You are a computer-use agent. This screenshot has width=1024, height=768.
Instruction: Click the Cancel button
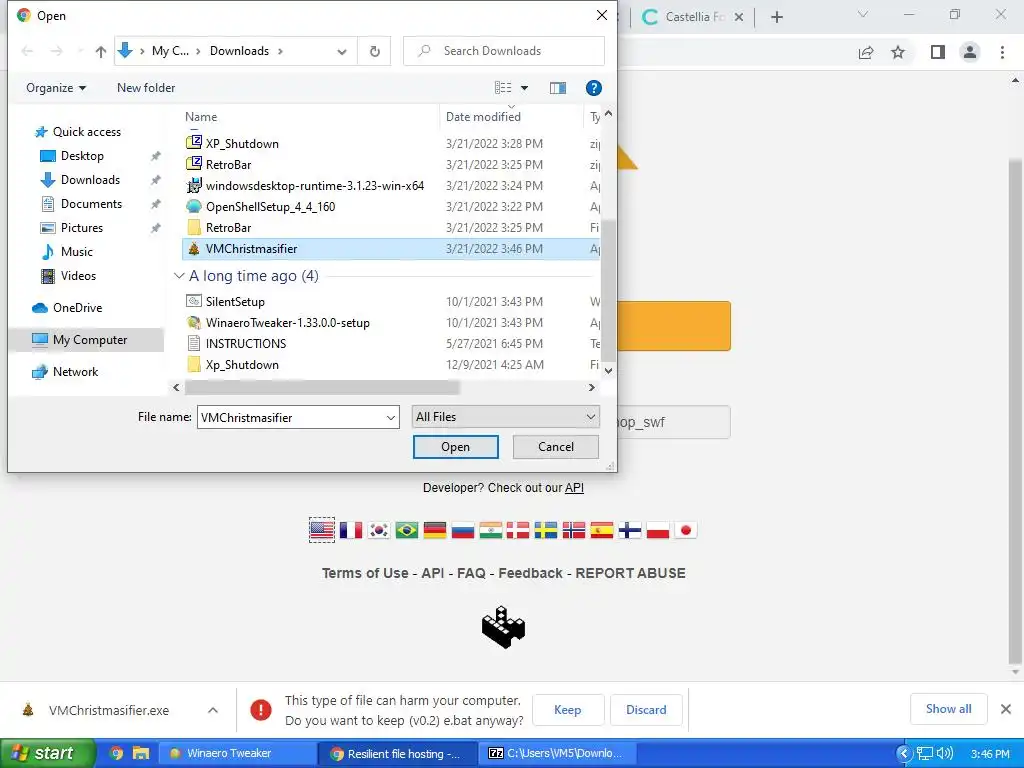[556, 447]
